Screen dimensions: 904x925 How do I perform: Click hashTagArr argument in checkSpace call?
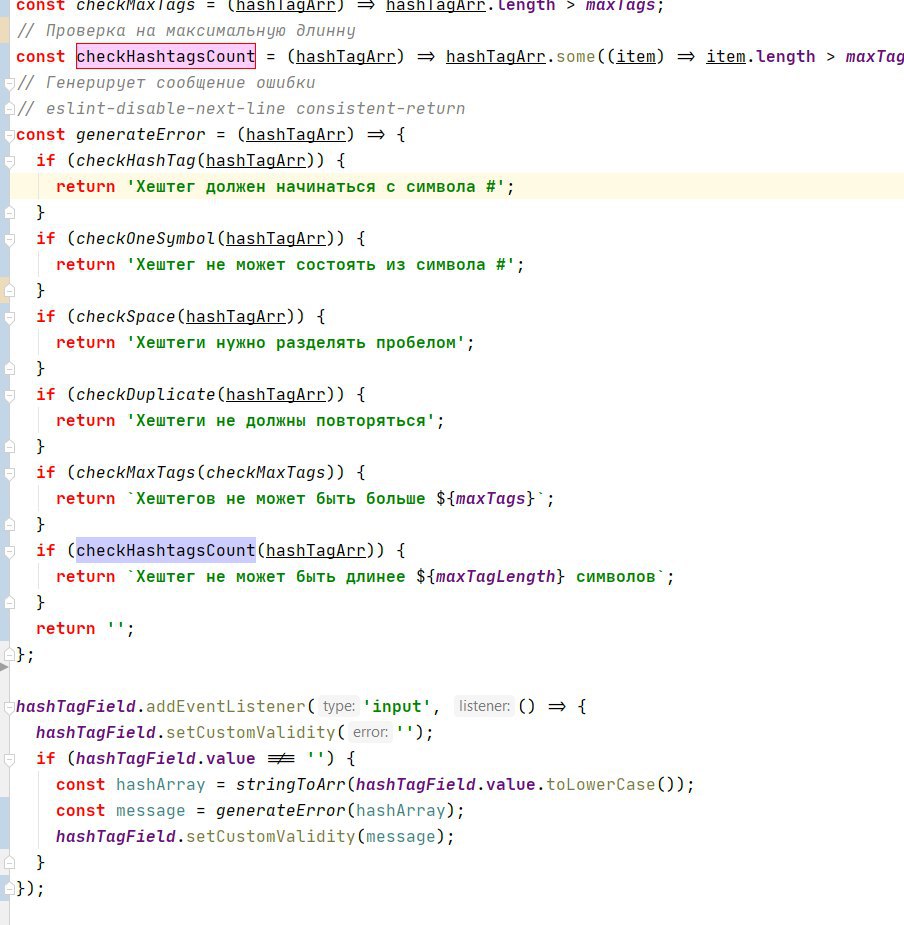236,317
